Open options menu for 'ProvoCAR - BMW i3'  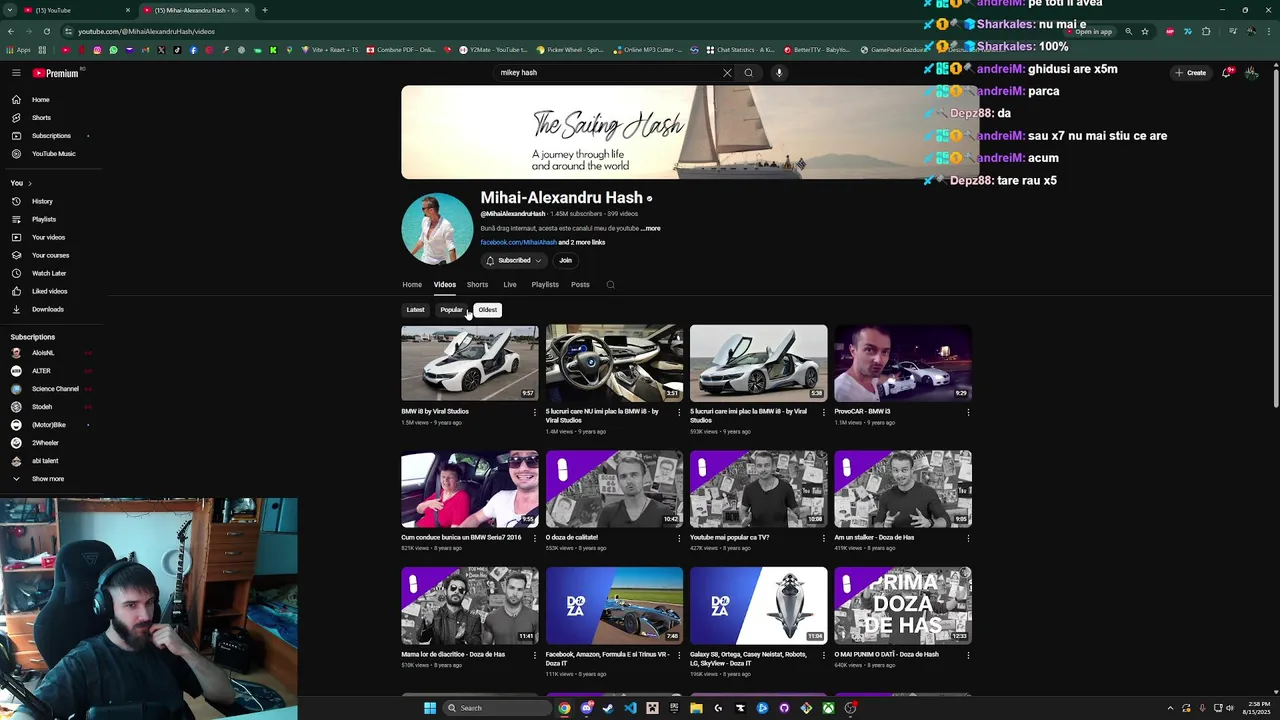[x=967, y=412]
